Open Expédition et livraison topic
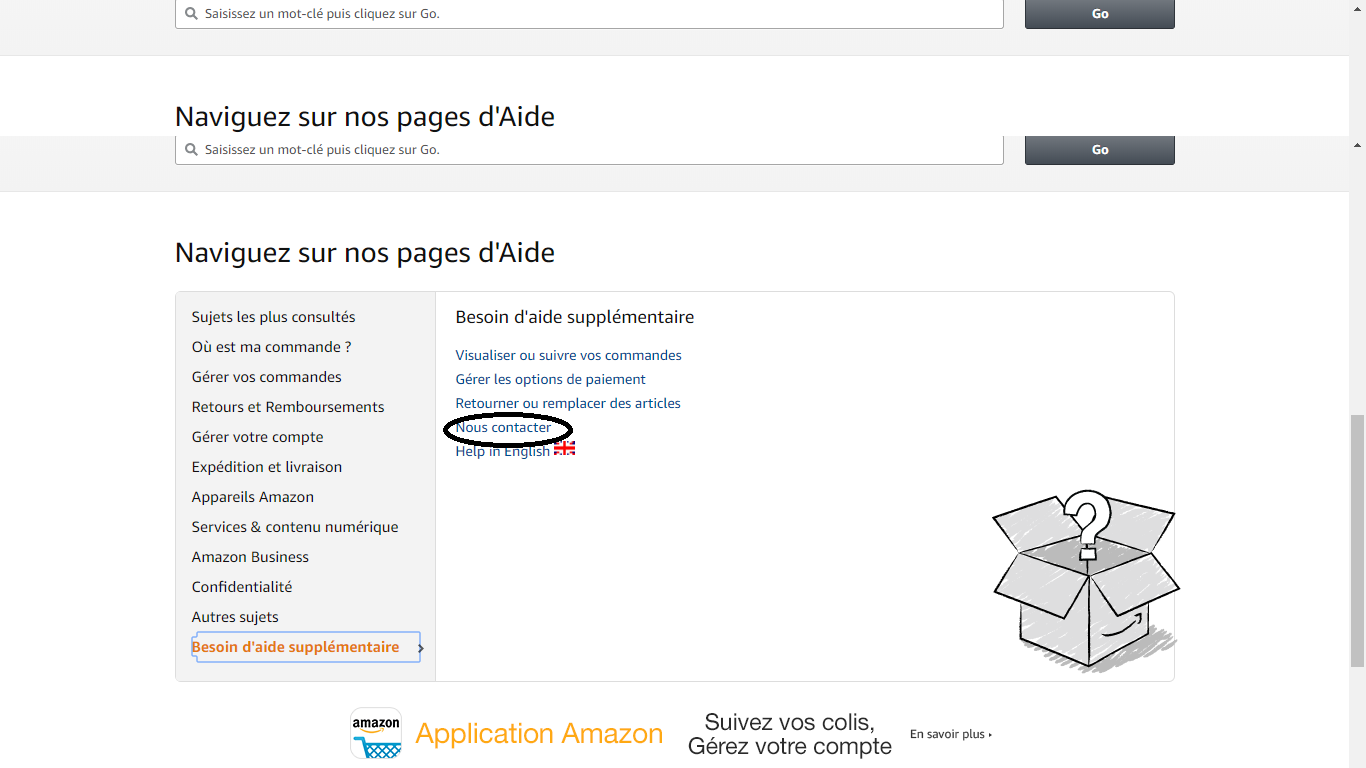The width and height of the screenshot is (1366, 768). (x=267, y=467)
